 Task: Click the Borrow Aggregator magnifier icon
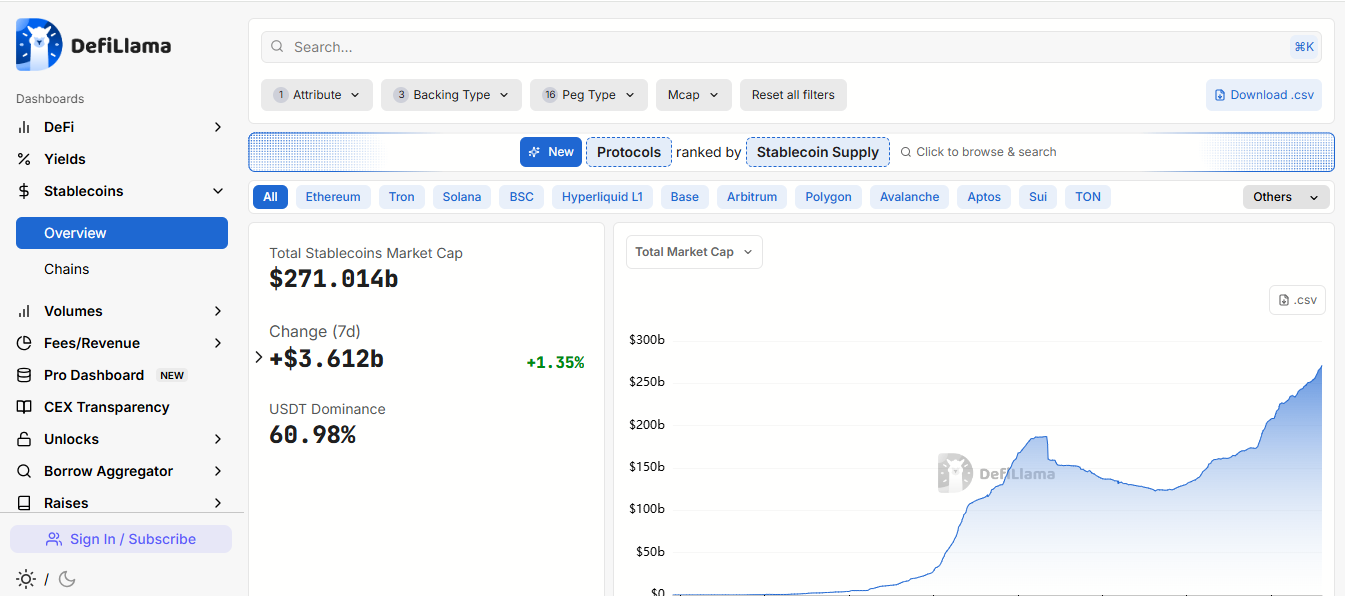(24, 471)
